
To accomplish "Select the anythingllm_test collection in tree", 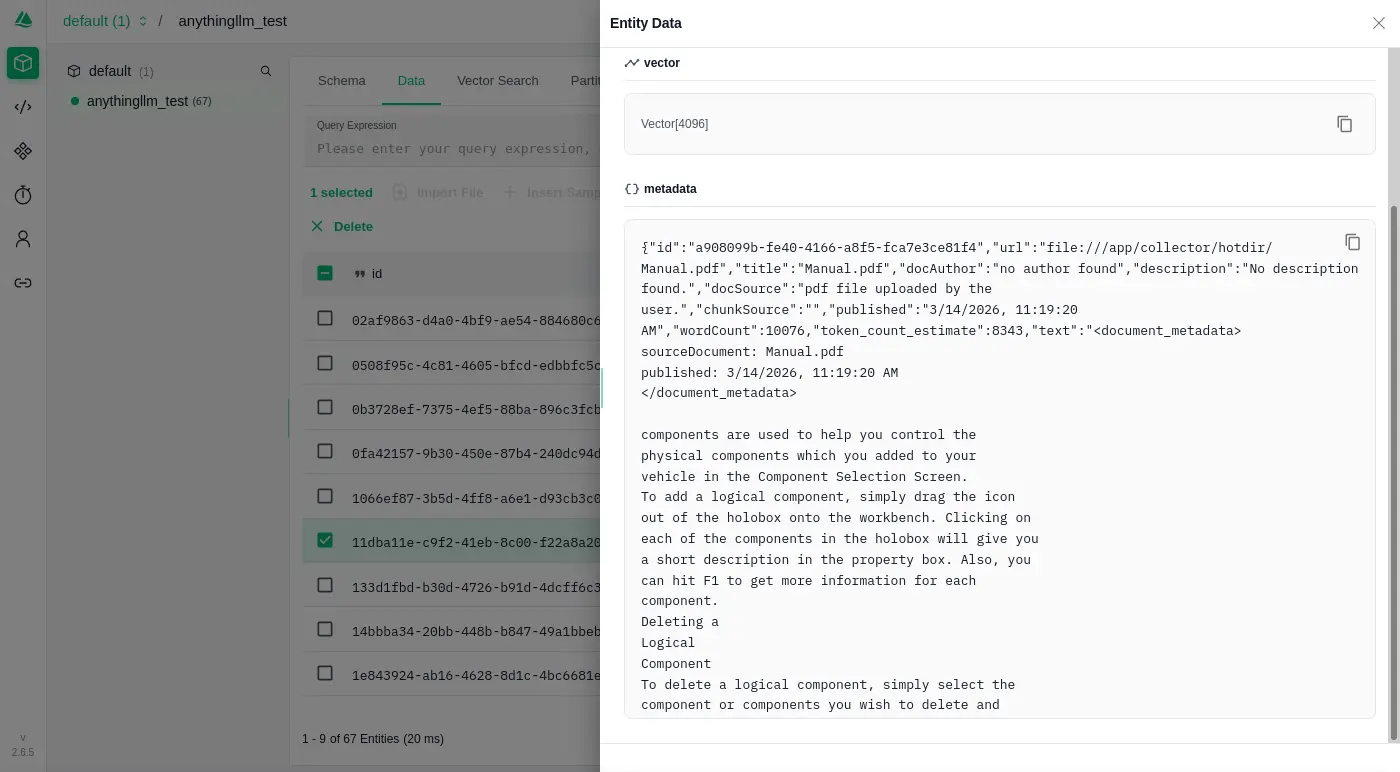I will pyautogui.click(x=137, y=101).
